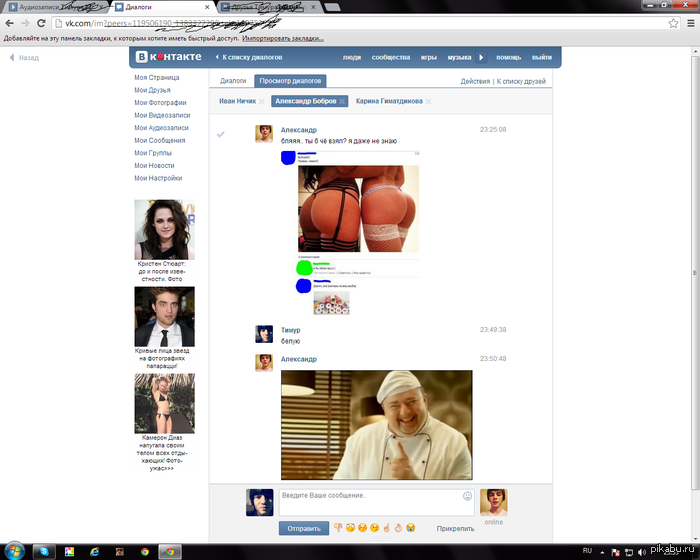Close the Иван Ничик dialog tab
This screenshot has width=700, height=560.
[262, 101]
